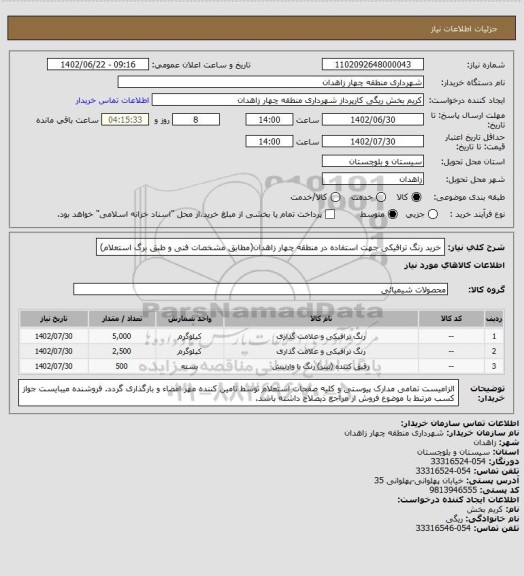Select row 2 quantity 2,500
The height and width of the screenshot is (576, 524).
[x=122, y=351]
